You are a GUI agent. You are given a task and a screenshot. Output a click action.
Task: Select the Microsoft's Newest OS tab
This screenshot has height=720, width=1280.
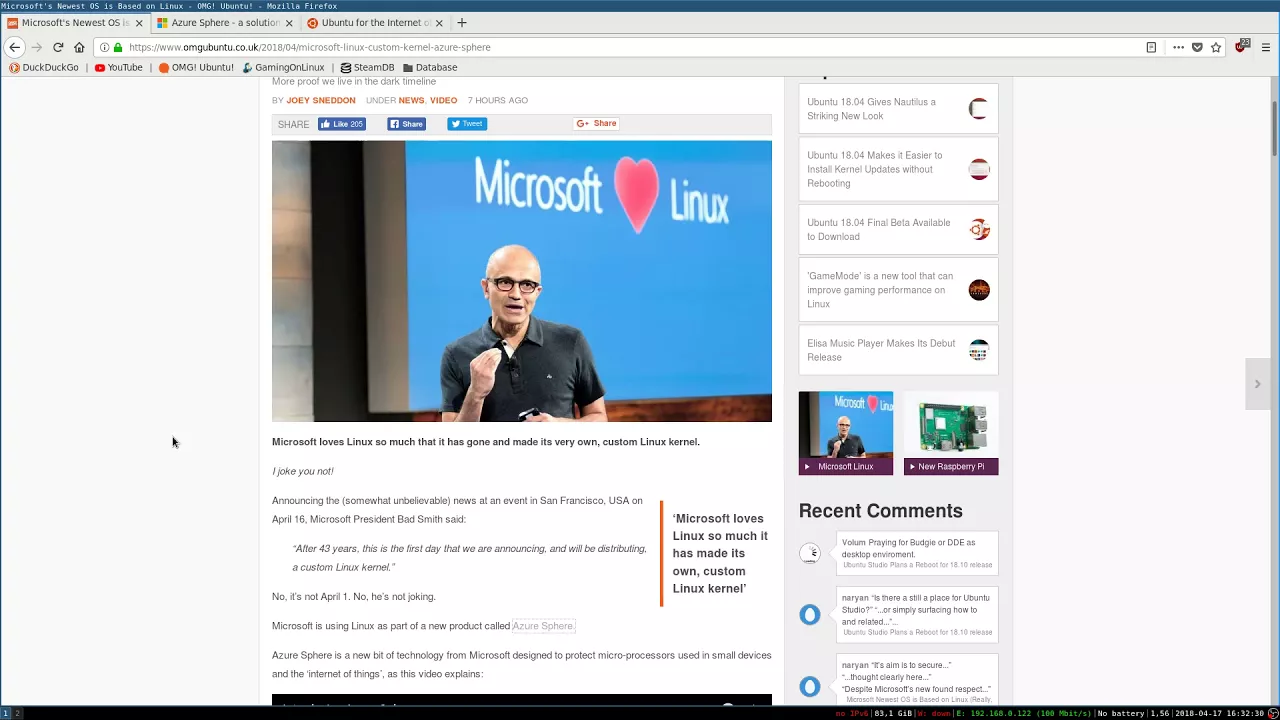click(x=75, y=22)
